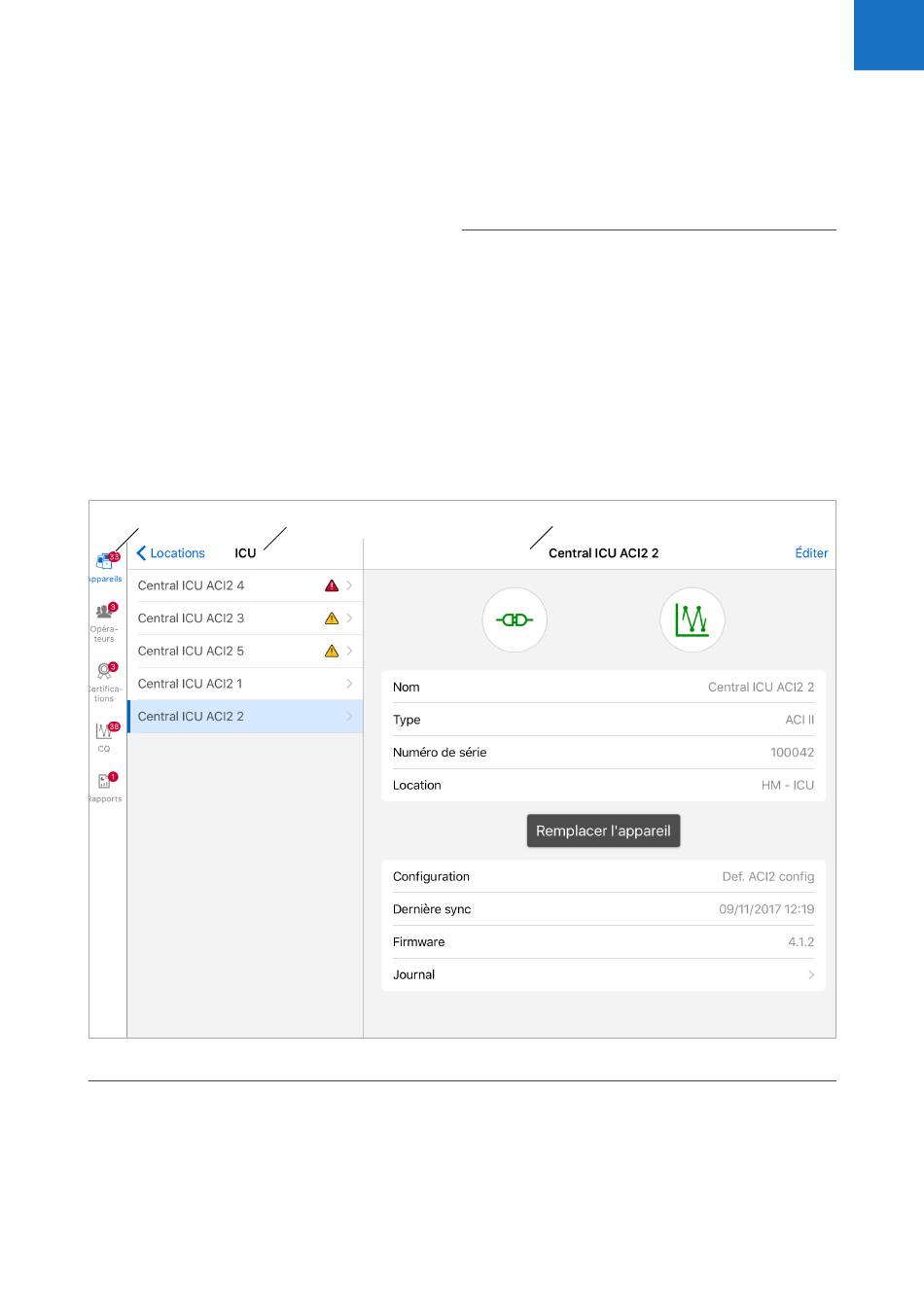
Task: Expand chevron on Central ICU ACI2 1
Action: (x=349, y=684)
